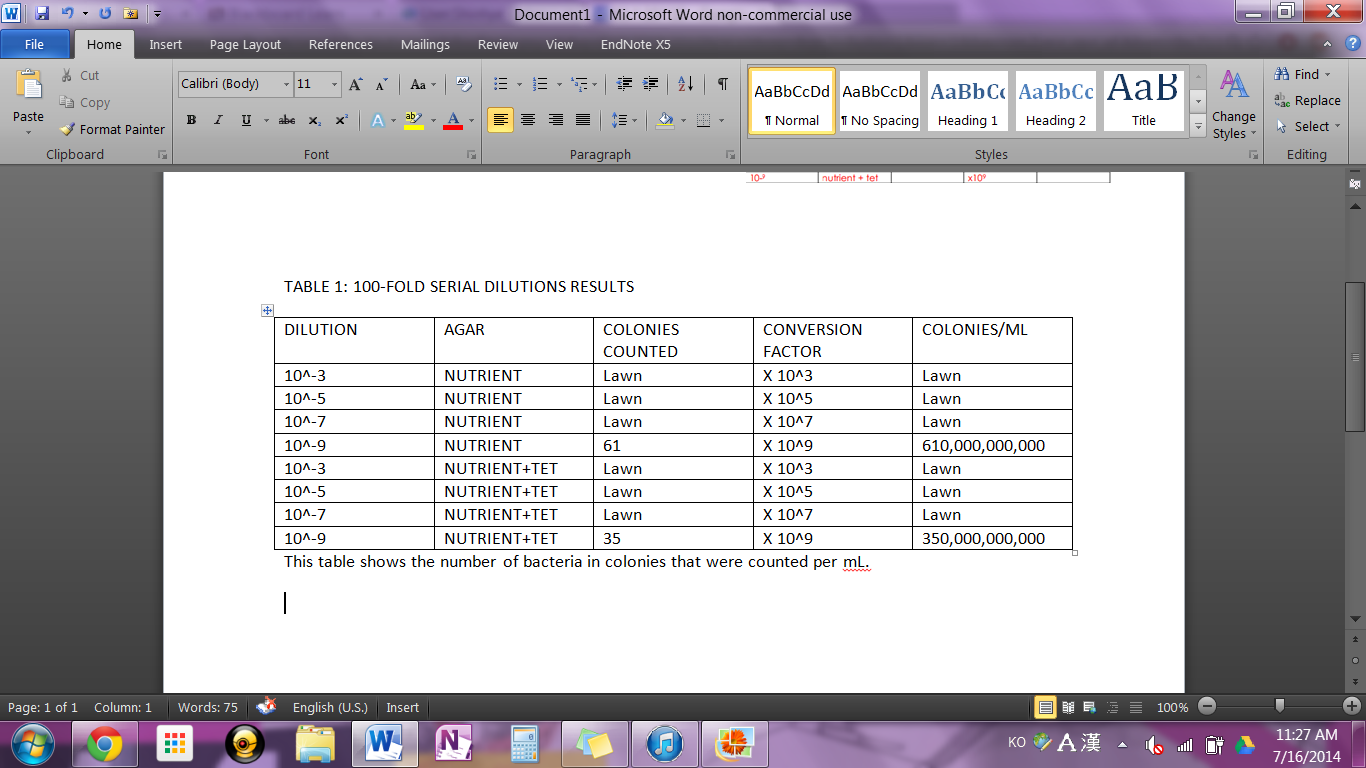
Task: Click the table move handle
Action: coord(267,311)
